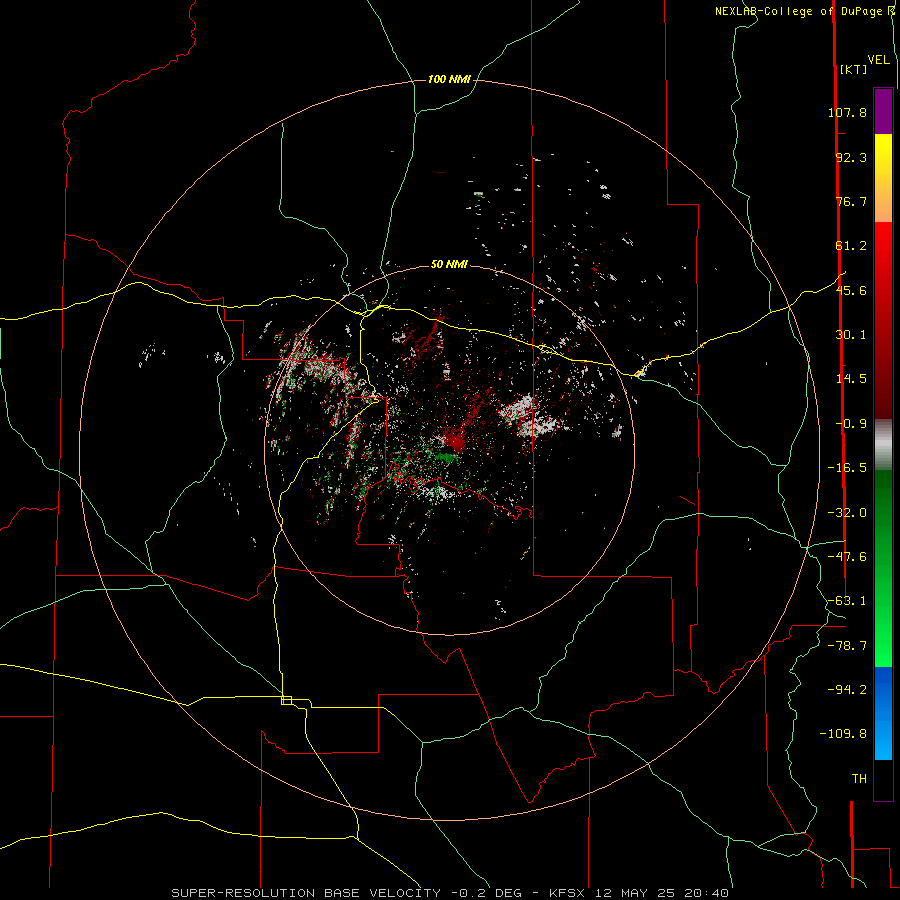Click the purple segment of the color bar
Viewport: 900px width, 900px height.
[883, 111]
